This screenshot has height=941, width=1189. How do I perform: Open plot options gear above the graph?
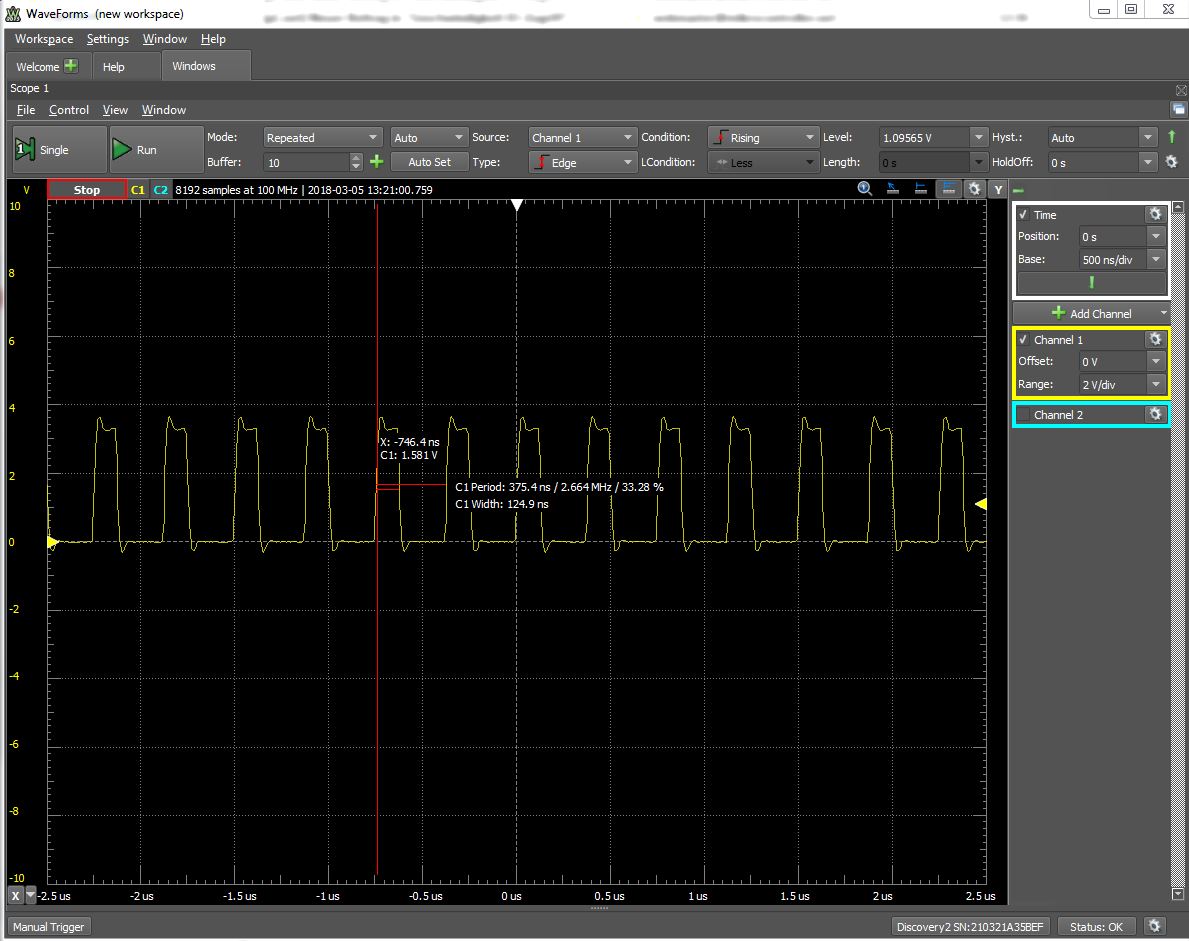coord(974,189)
